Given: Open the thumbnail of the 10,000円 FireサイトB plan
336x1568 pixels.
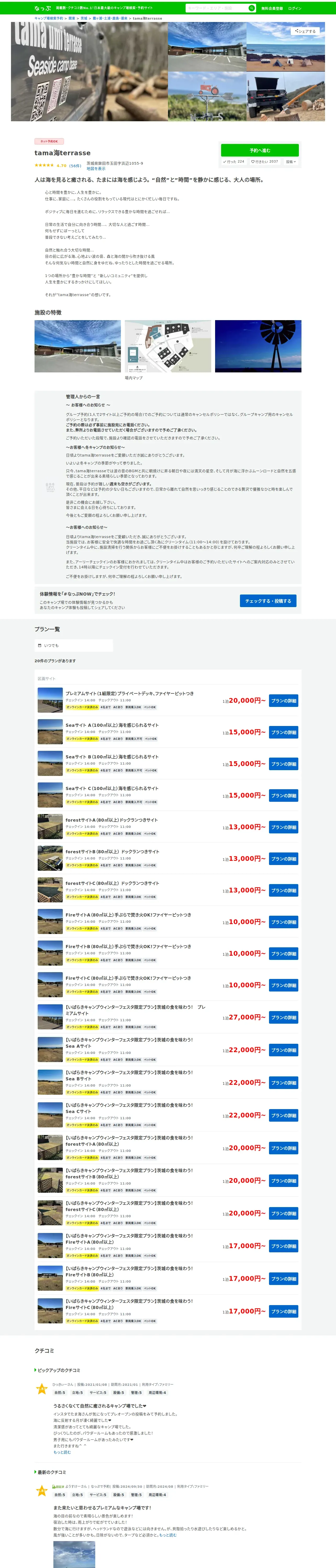Looking at the screenshot, I should 50,953.
